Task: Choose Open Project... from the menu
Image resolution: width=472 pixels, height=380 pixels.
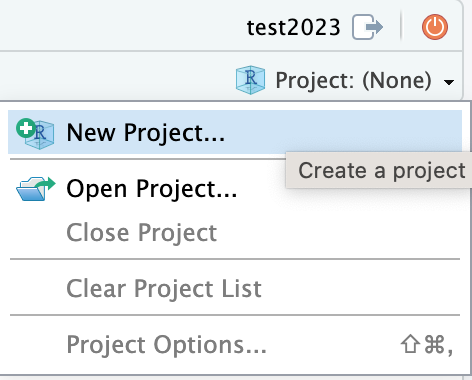Action: click(x=235, y=189)
